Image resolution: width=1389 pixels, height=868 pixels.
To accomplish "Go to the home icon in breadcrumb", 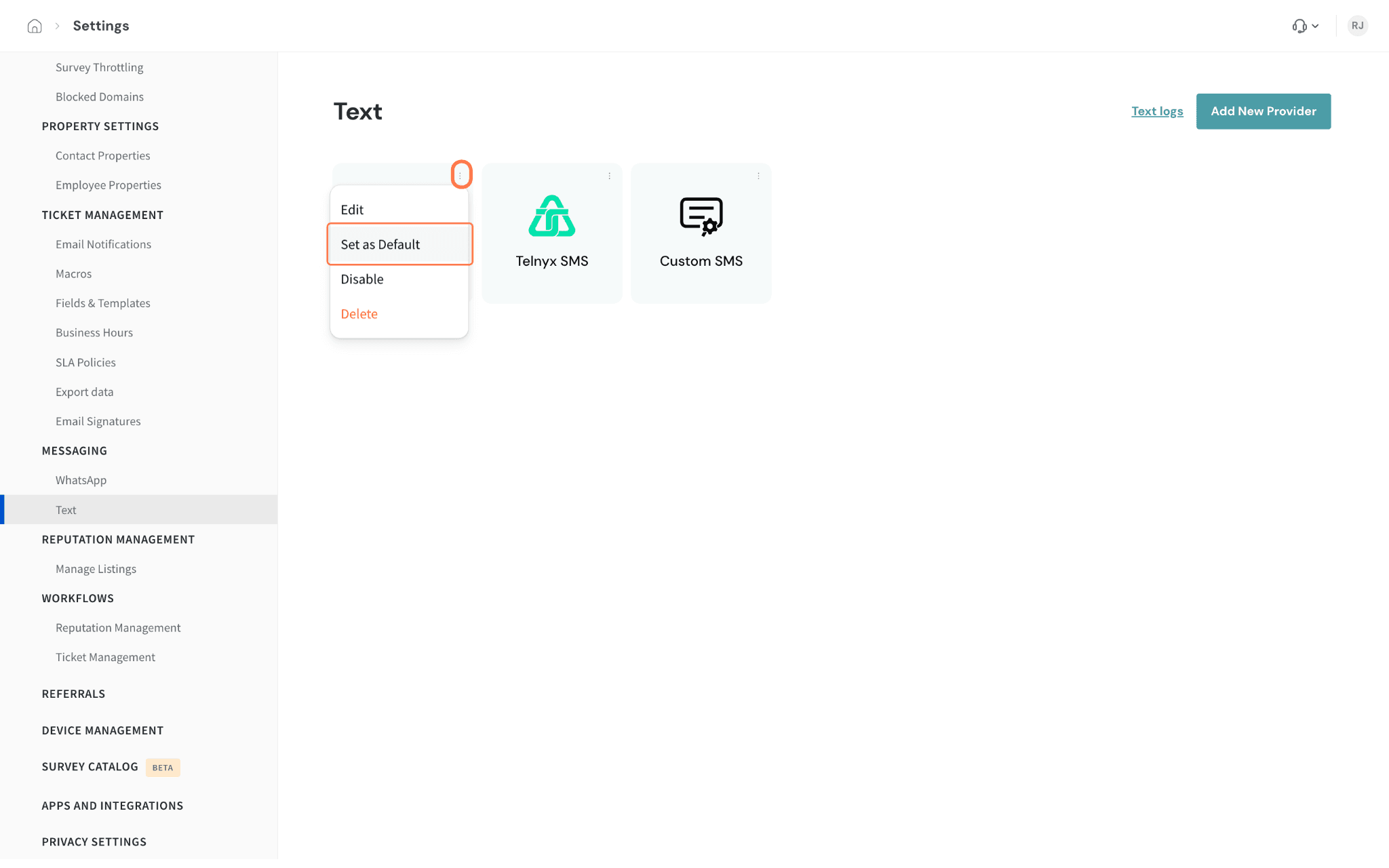I will [x=35, y=26].
